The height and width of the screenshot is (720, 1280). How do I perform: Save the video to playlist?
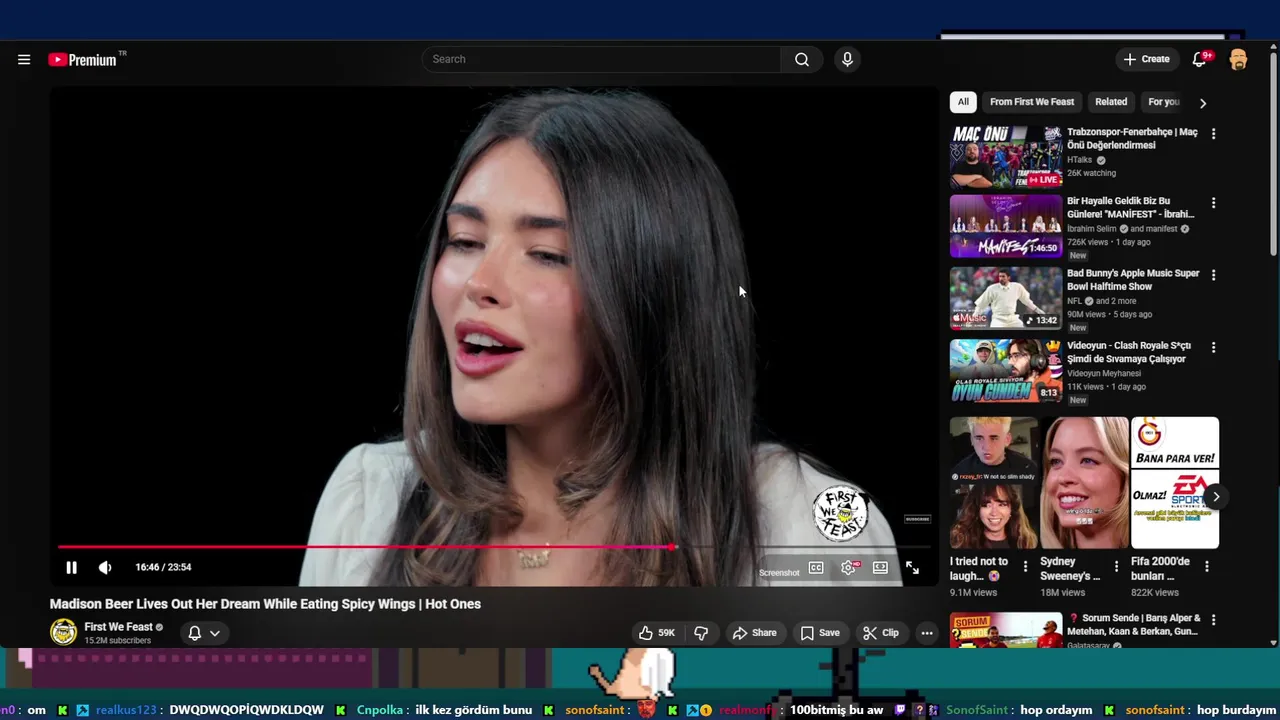[x=819, y=633]
